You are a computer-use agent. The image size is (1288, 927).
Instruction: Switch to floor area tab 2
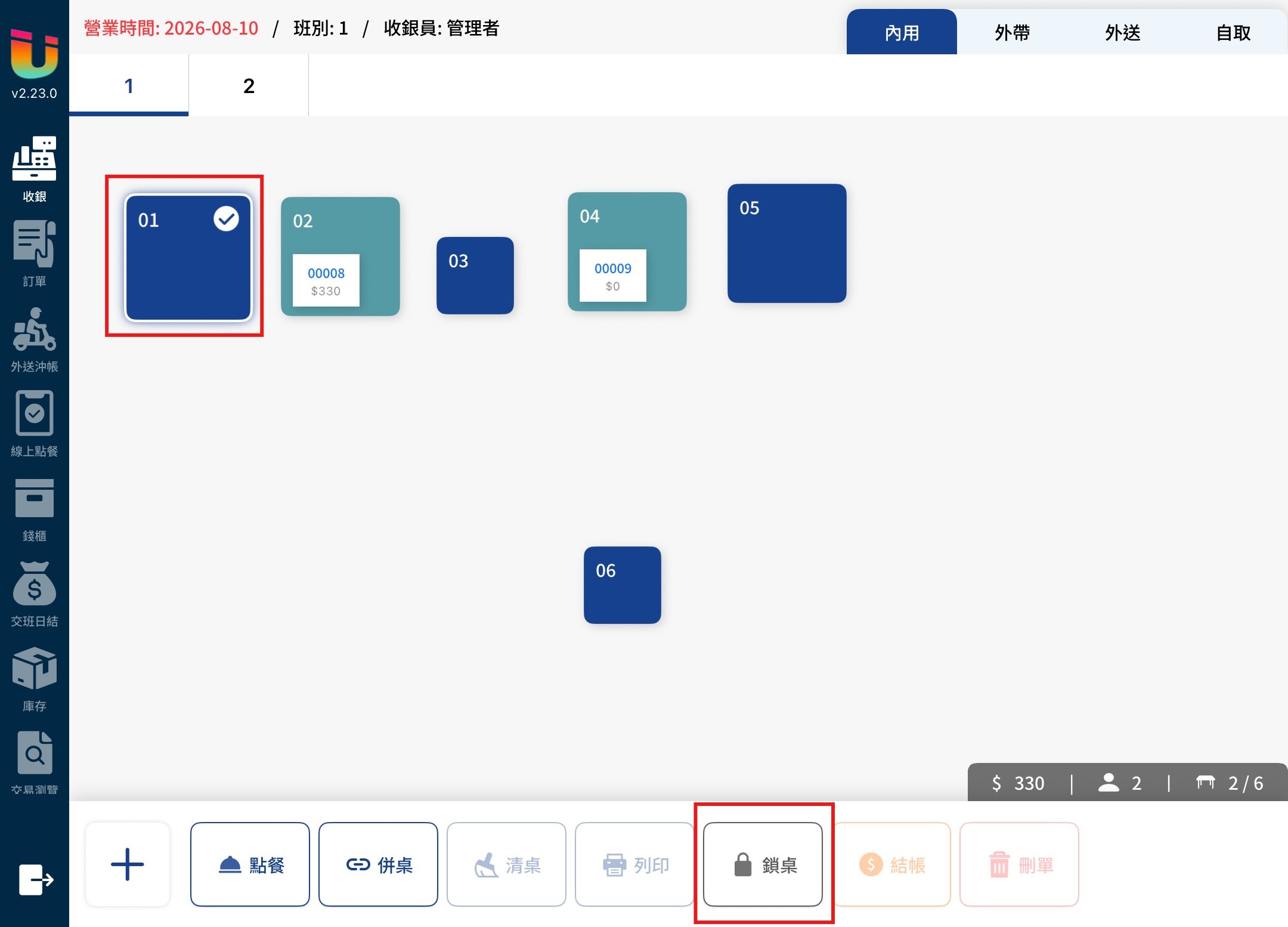(x=249, y=85)
